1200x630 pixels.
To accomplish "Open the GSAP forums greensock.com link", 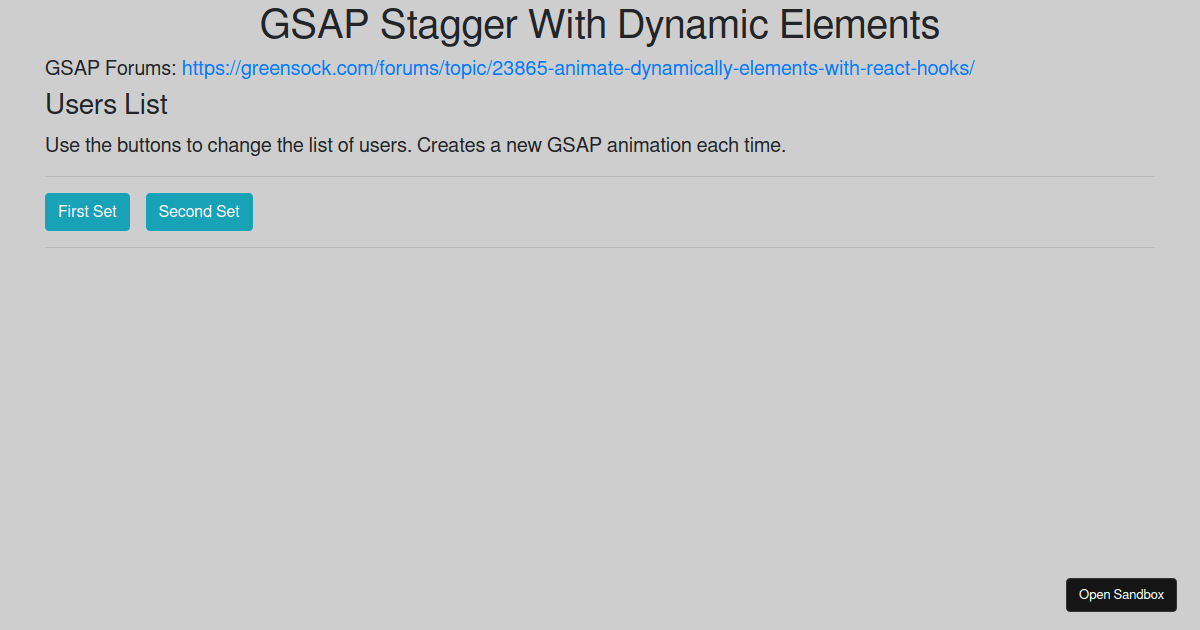I will pyautogui.click(x=578, y=69).
